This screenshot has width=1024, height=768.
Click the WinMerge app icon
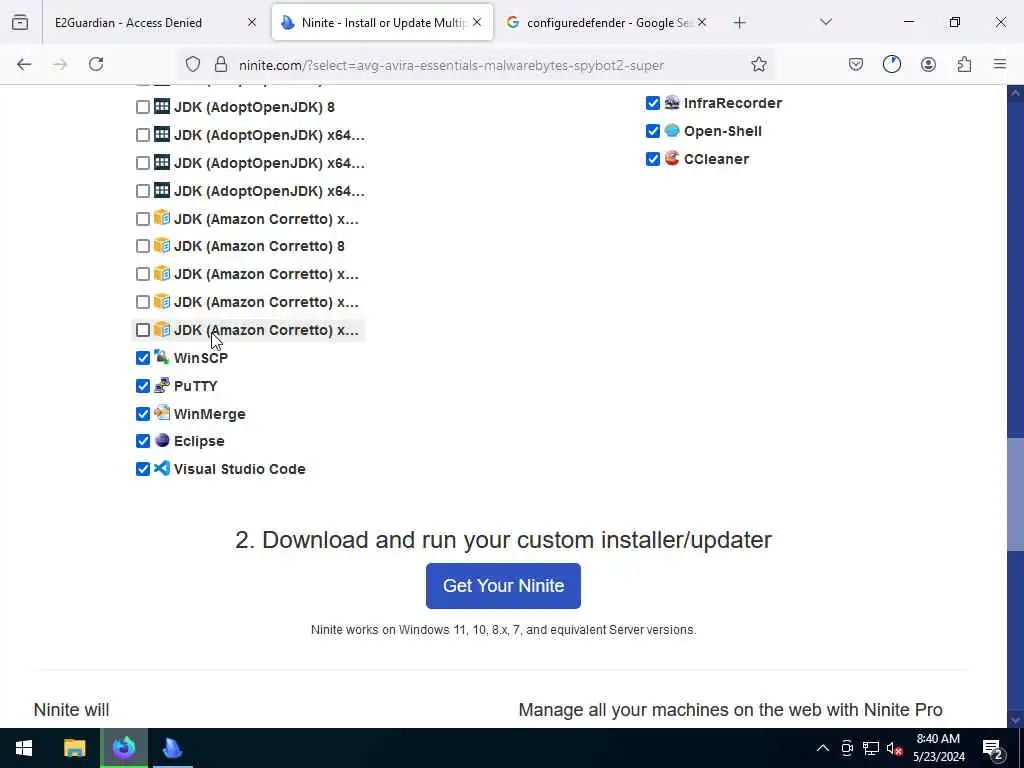point(162,413)
